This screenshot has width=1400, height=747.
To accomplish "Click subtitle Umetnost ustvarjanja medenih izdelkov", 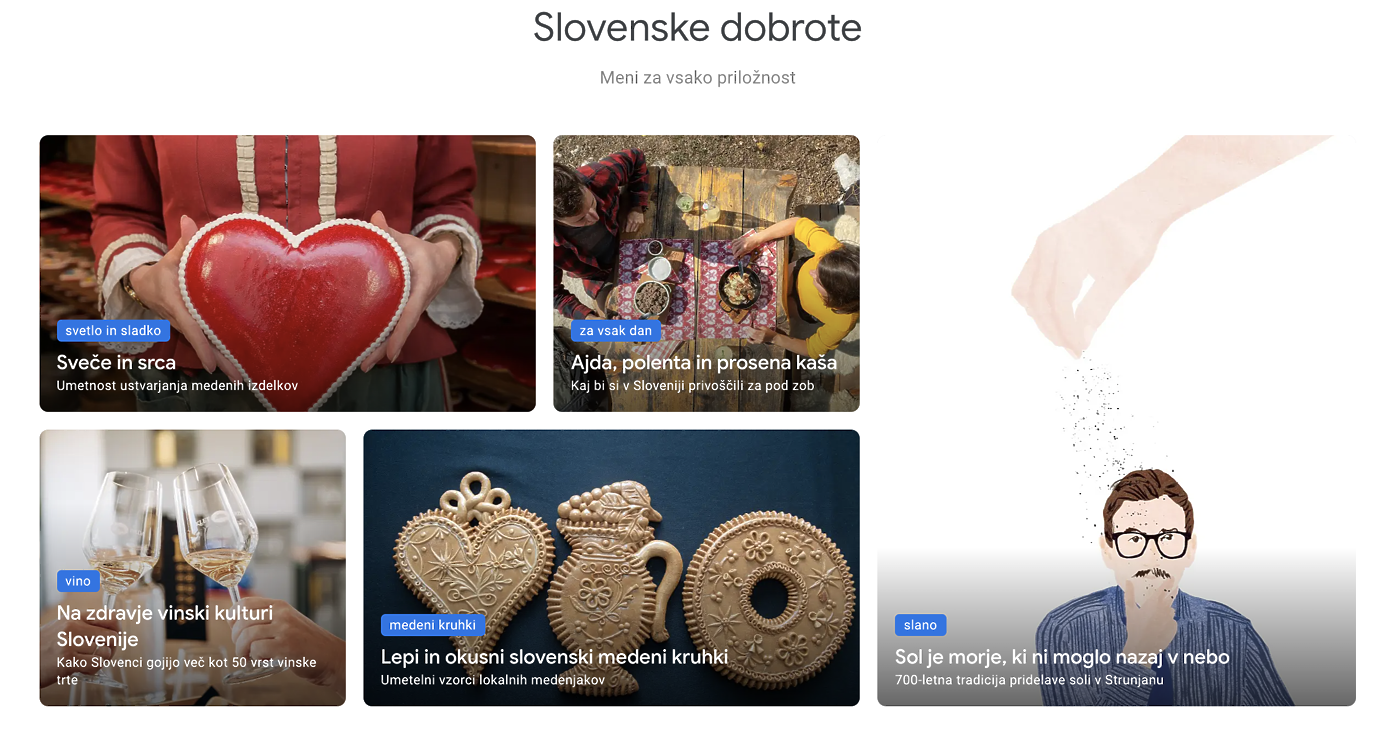I will click(177, 385).
